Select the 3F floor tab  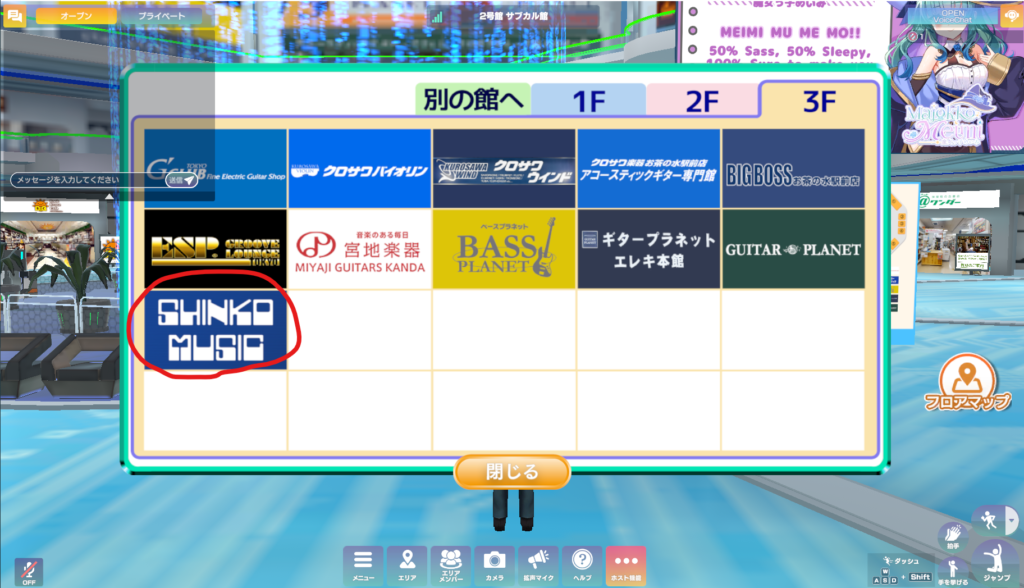819,101
